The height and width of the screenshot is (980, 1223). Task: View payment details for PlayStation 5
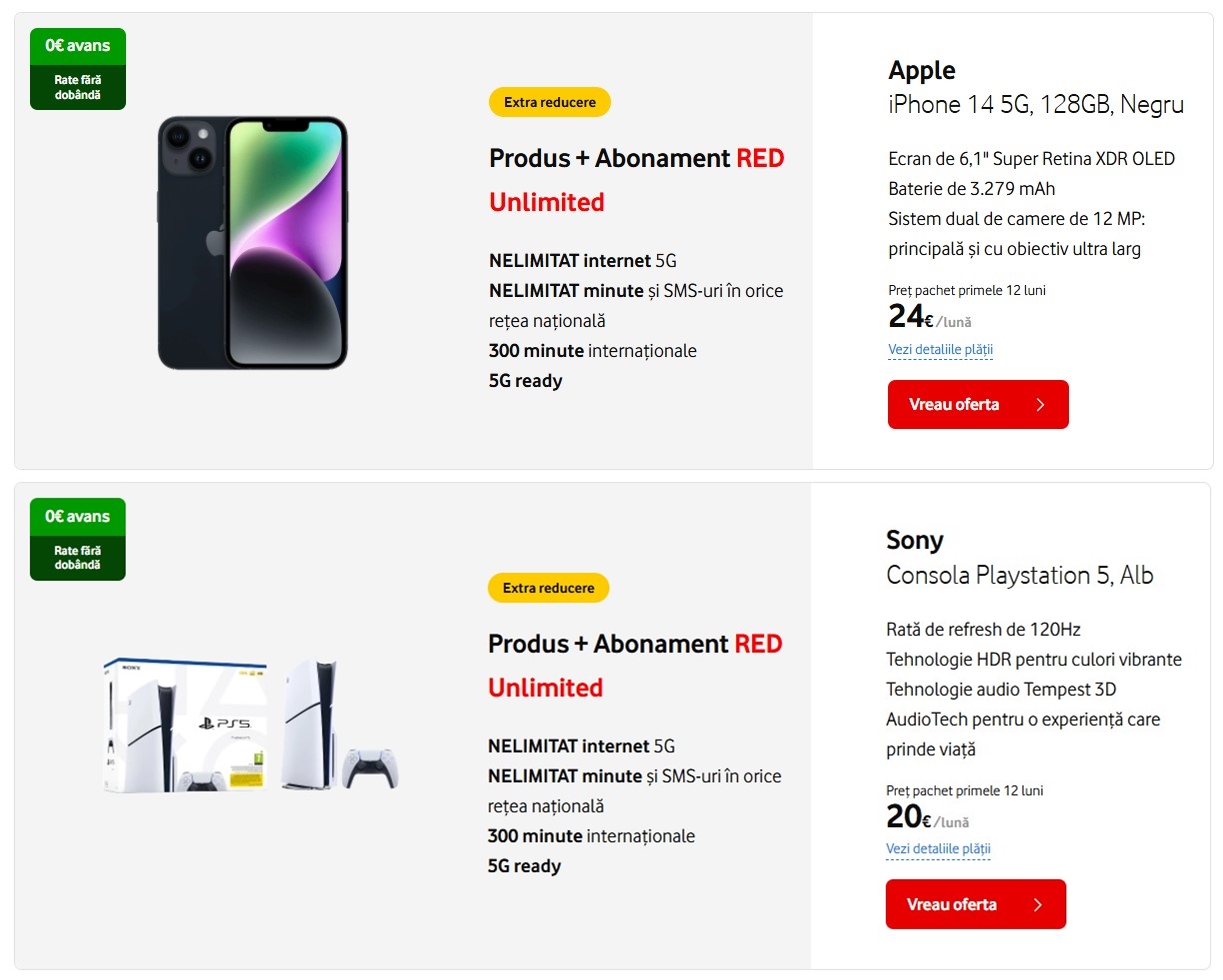[938, 849]
